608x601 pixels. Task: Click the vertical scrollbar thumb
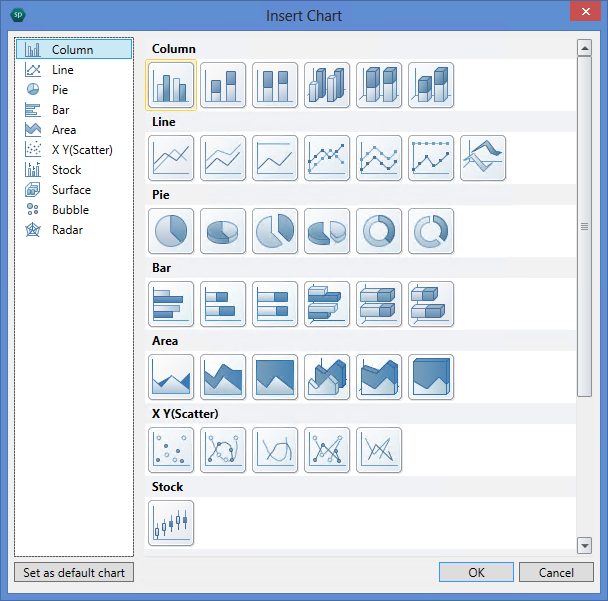point(584,226)
